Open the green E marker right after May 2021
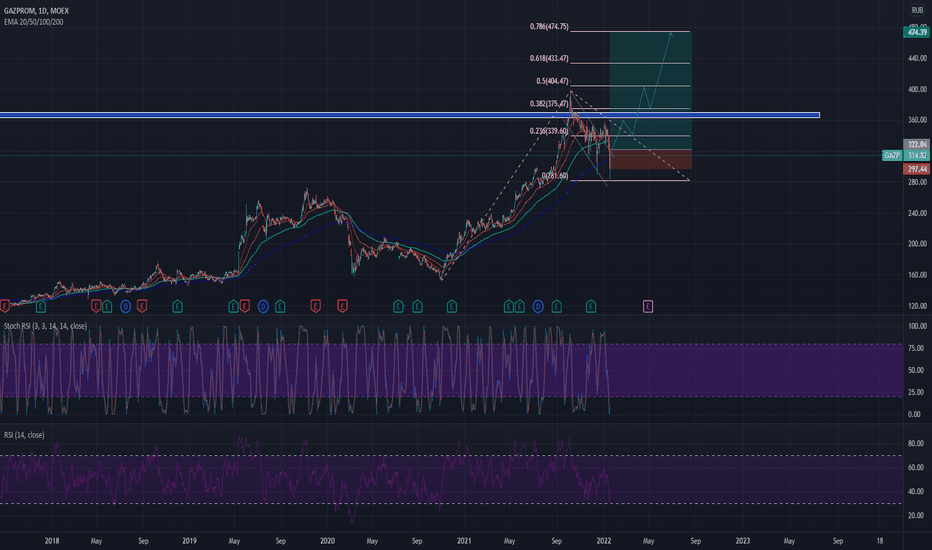 [519, 306]
